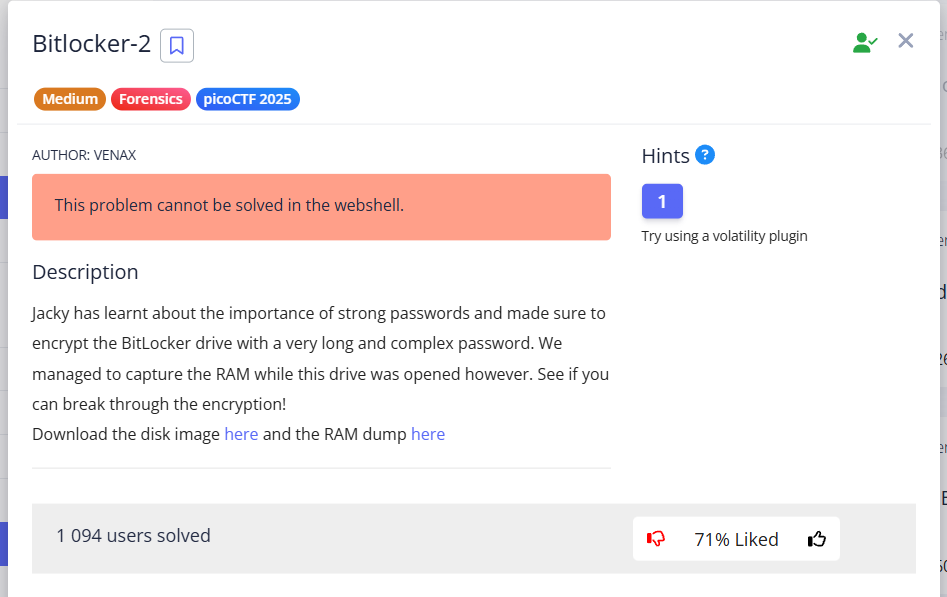The width and height of the screenshot is (947, 597).
Task: Click the Bitlocker-2 challenge title
Action: (x=91, y=44)
